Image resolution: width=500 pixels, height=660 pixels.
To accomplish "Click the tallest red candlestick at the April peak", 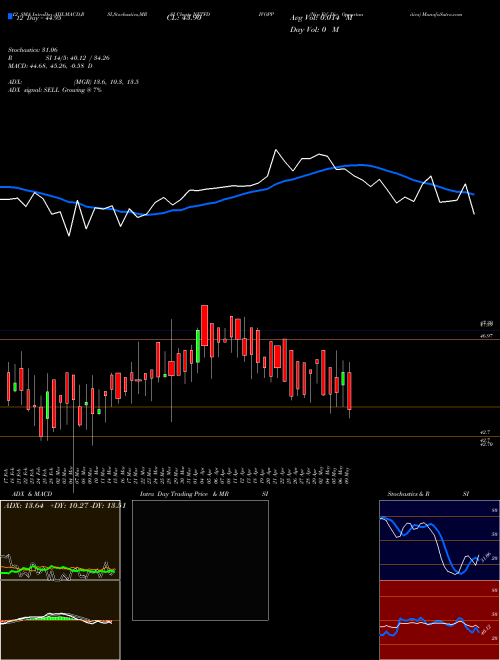I will [x=205, y=325].
